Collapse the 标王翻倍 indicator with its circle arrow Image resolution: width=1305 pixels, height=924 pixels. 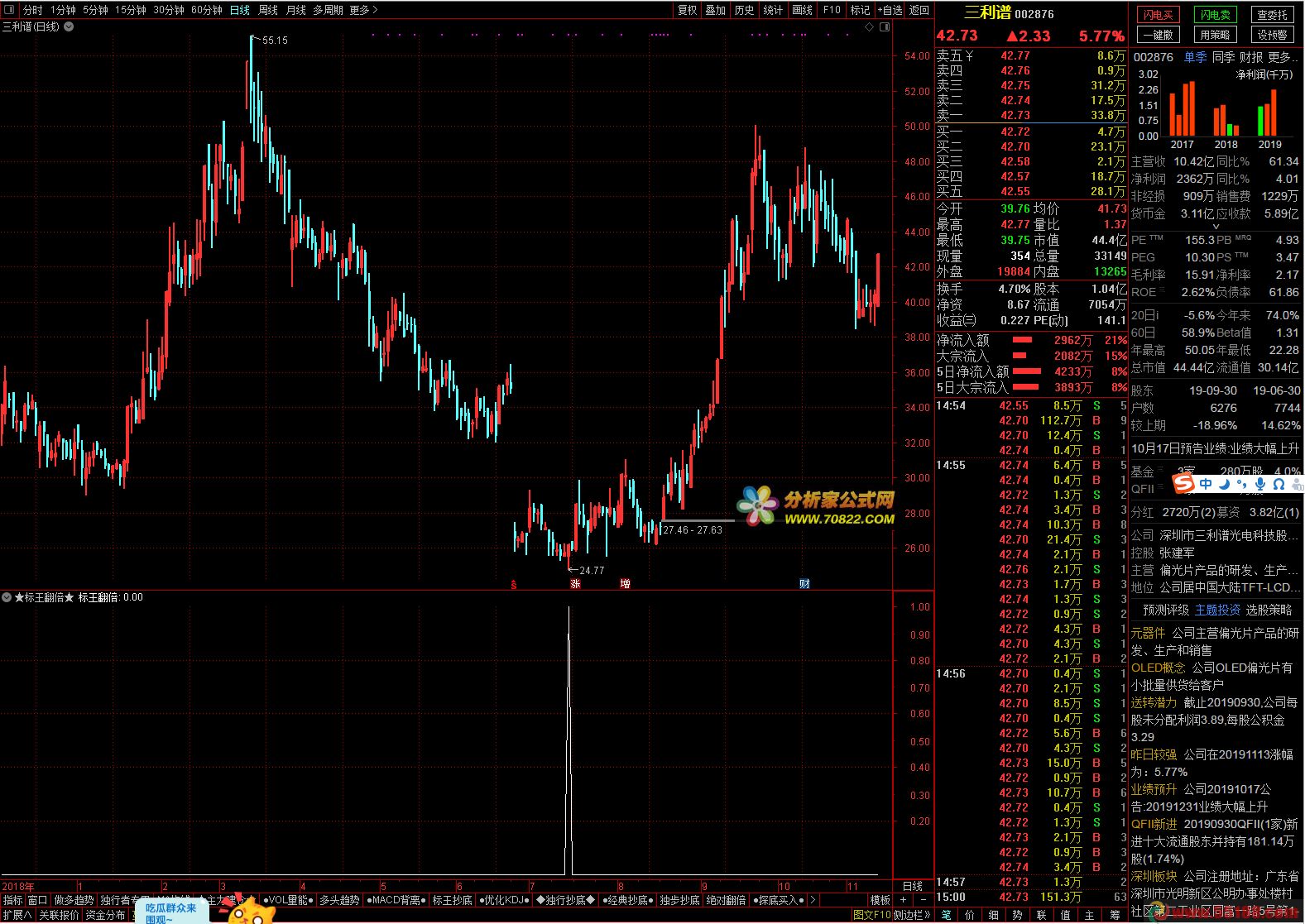click(x=7, y=597)
